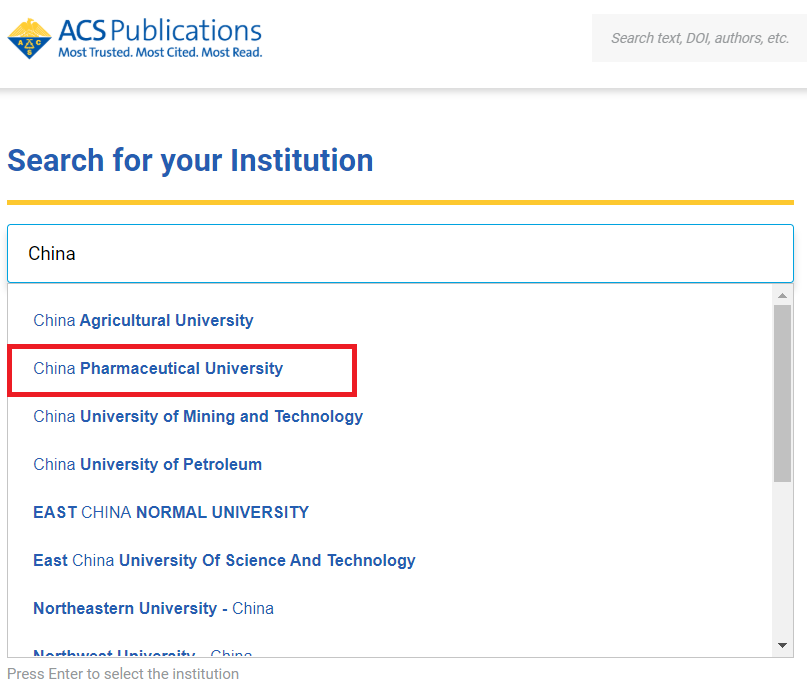
Task: Click the 'Search for your Institution' heading
Action: coord(190,161)
